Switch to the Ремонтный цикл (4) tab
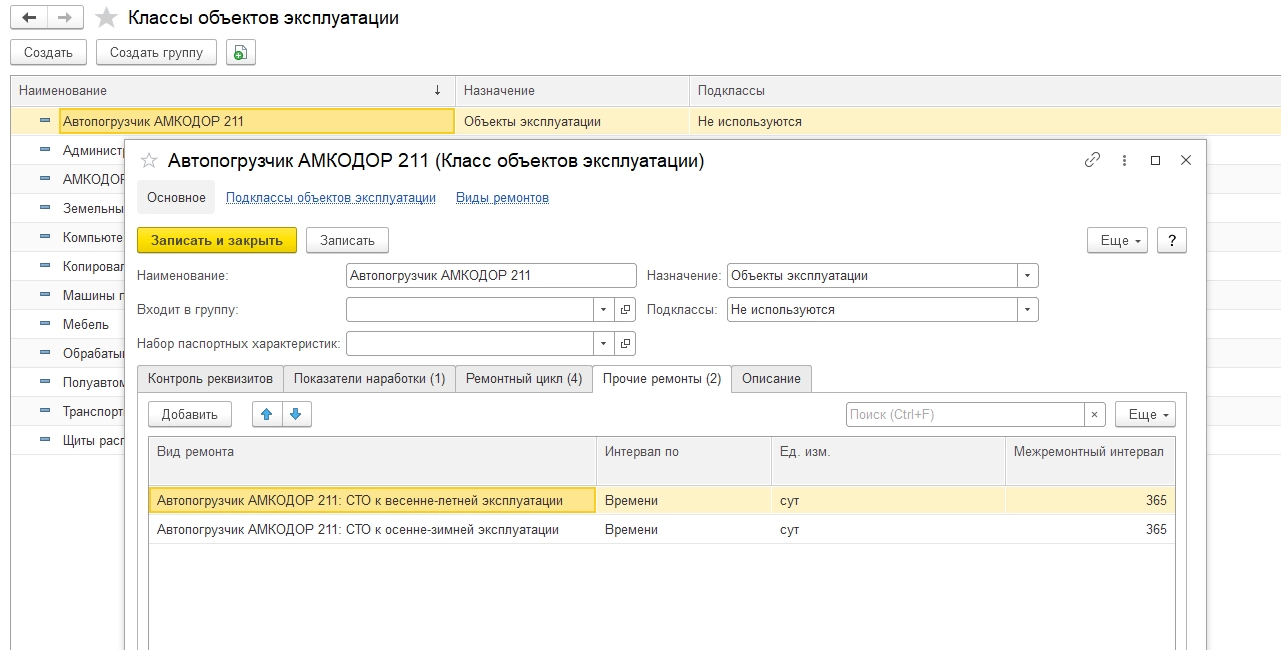 pyautogui.click(x=524, y=379)
